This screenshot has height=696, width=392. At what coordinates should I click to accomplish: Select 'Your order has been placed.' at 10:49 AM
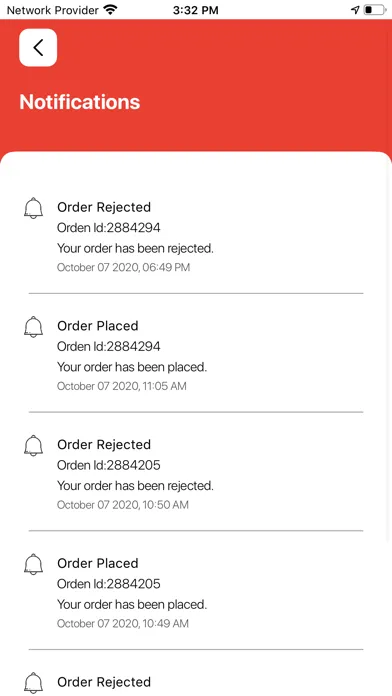[132, 605]
